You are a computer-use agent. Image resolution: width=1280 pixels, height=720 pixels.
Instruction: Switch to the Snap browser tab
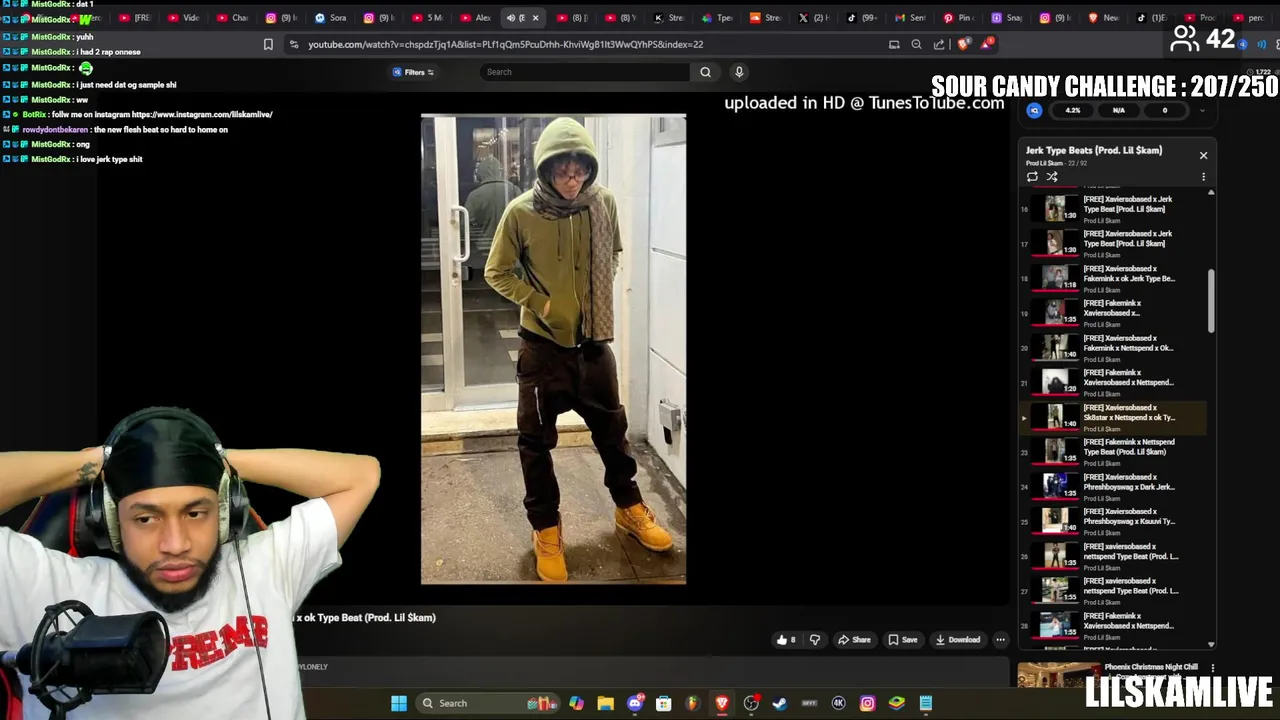click(x=1007, y=18)
